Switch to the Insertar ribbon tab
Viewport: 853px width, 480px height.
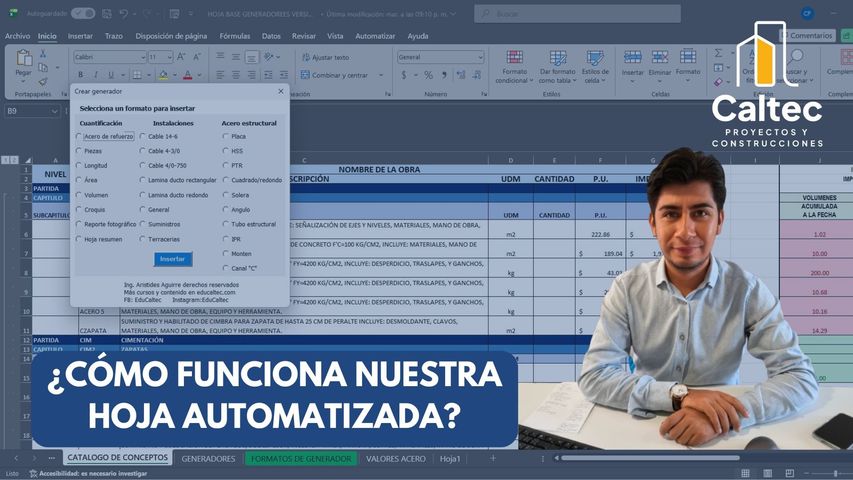coord(80,36)
